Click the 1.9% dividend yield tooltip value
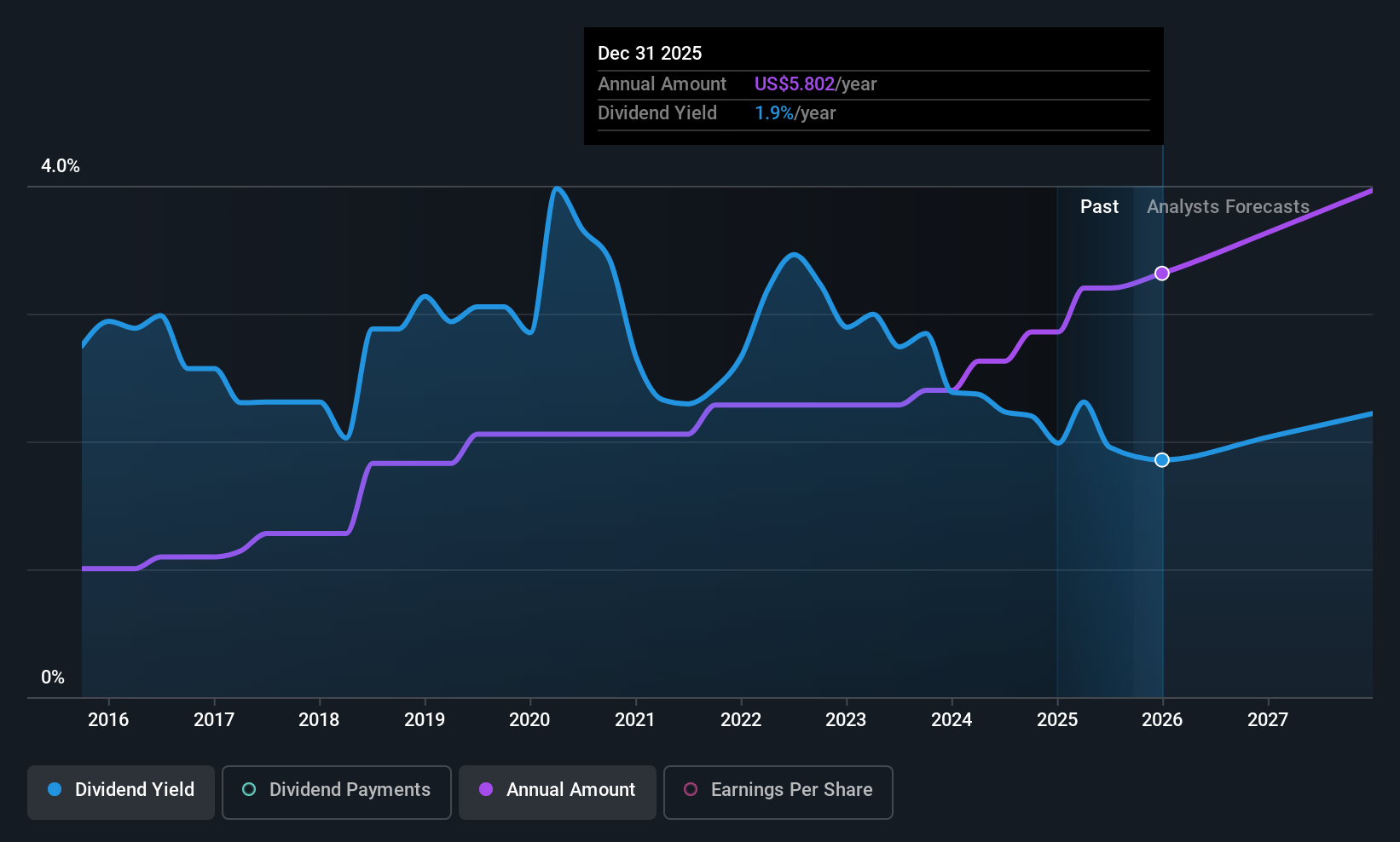 [774, 113]
